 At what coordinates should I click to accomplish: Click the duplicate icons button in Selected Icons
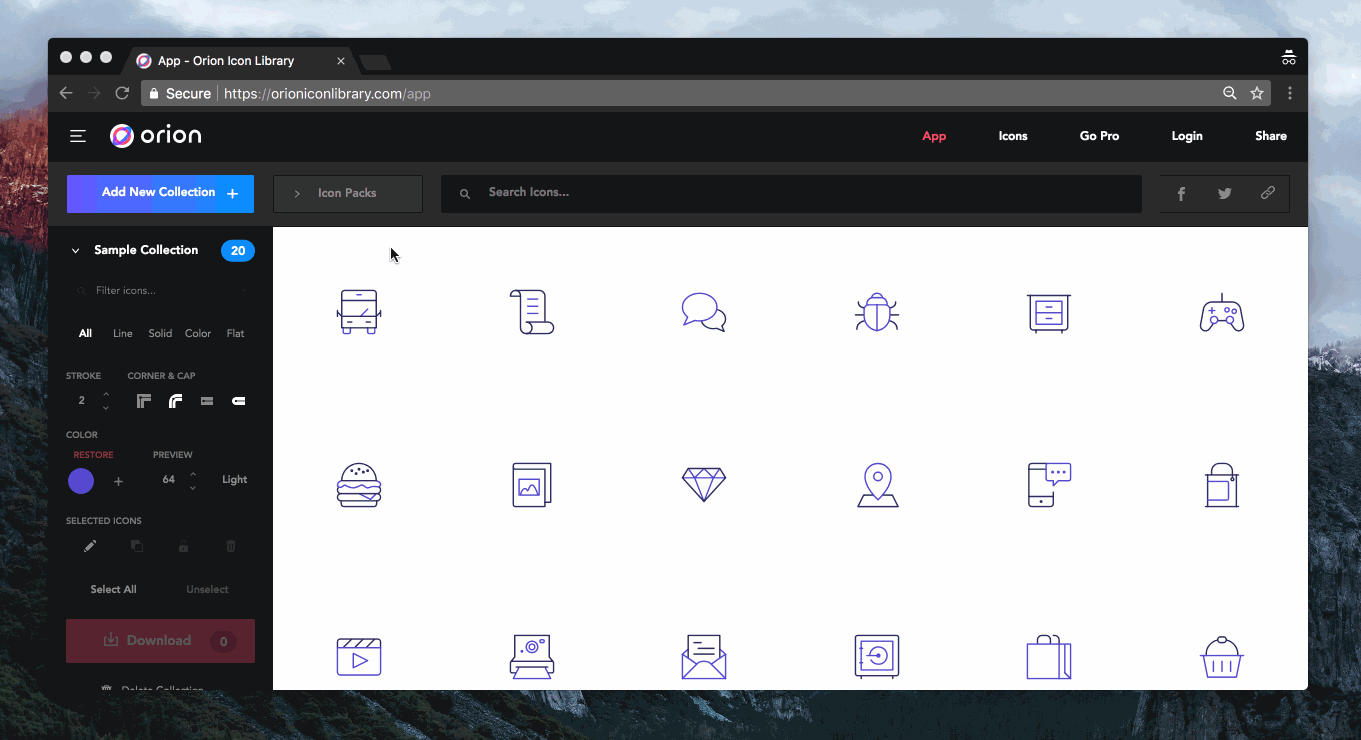coord(136,546)
